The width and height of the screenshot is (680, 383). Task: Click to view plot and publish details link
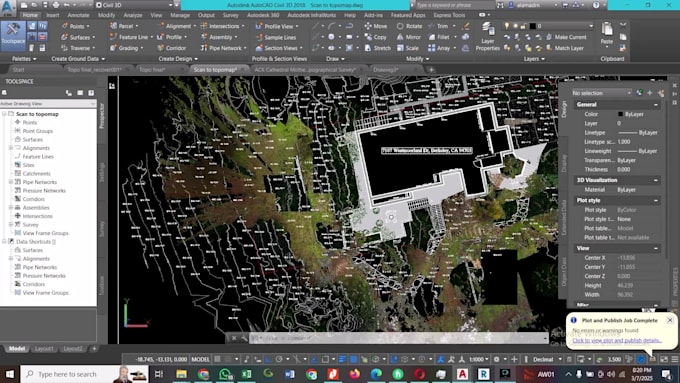tap(617, 340)
